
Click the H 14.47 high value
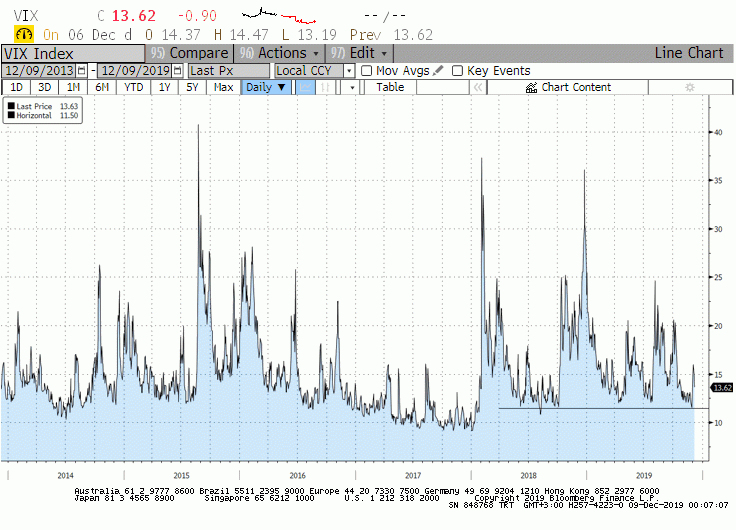click(x=241, y=35)
